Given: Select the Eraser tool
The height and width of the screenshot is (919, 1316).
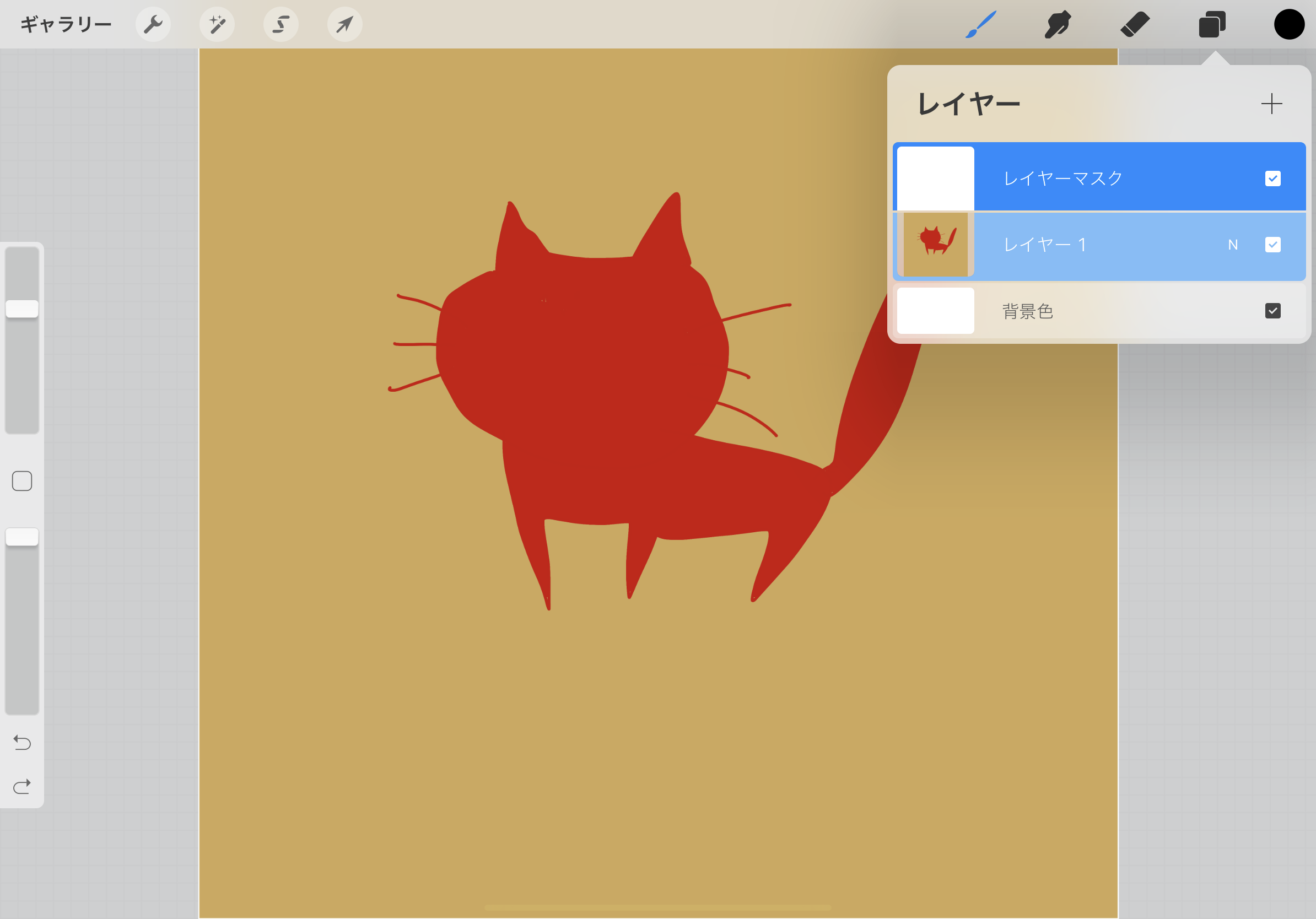Looking at the screenshot, I should [x=1135, y=25].
